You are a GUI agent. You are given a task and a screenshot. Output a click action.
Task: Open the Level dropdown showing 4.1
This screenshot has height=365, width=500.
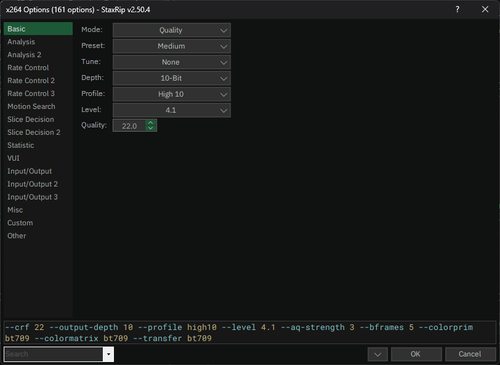(x=172, y=110)
